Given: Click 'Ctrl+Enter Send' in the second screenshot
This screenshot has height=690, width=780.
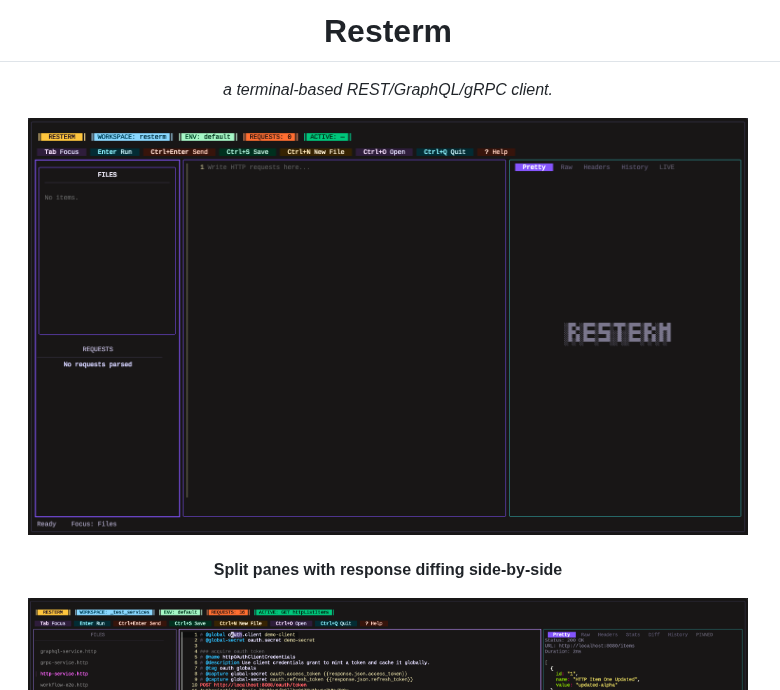Looking at the screenshot, I should click(140, 623).
